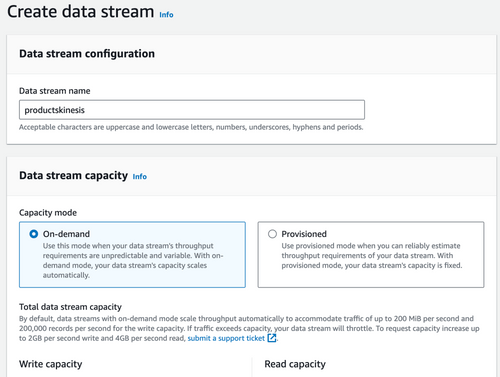Open the submit a support ticket link
The image size is (500, 377).
[x=226, y=338]
